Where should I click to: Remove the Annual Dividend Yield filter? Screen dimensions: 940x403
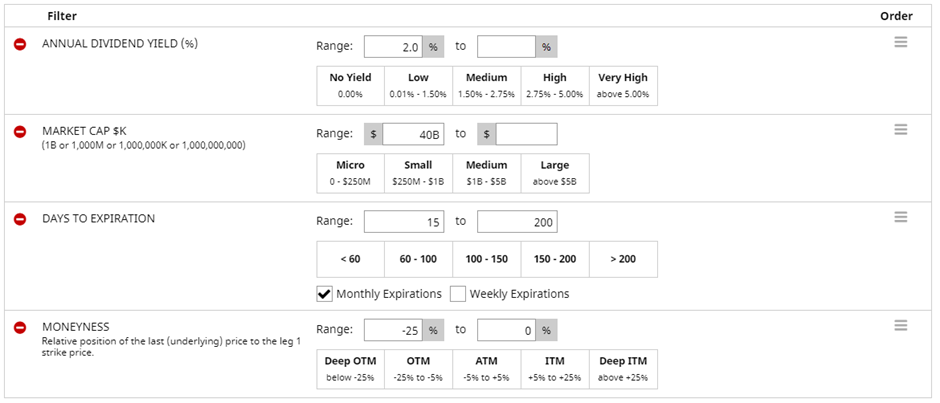tap(20, 45)
